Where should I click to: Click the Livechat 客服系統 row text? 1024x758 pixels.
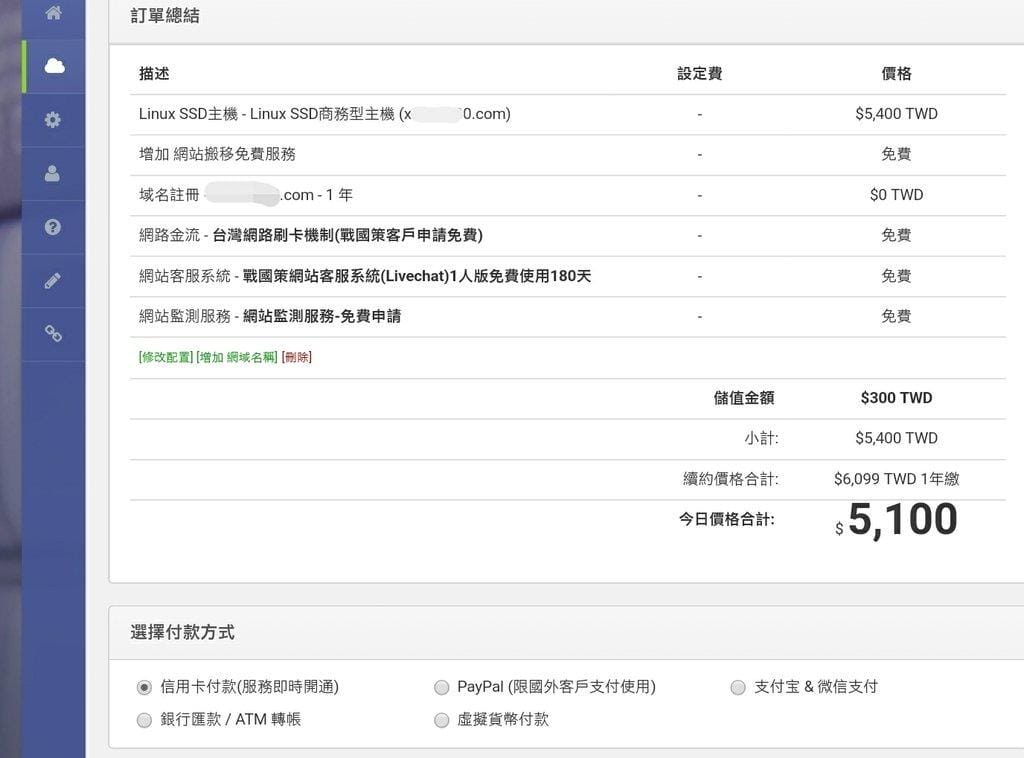365,276
